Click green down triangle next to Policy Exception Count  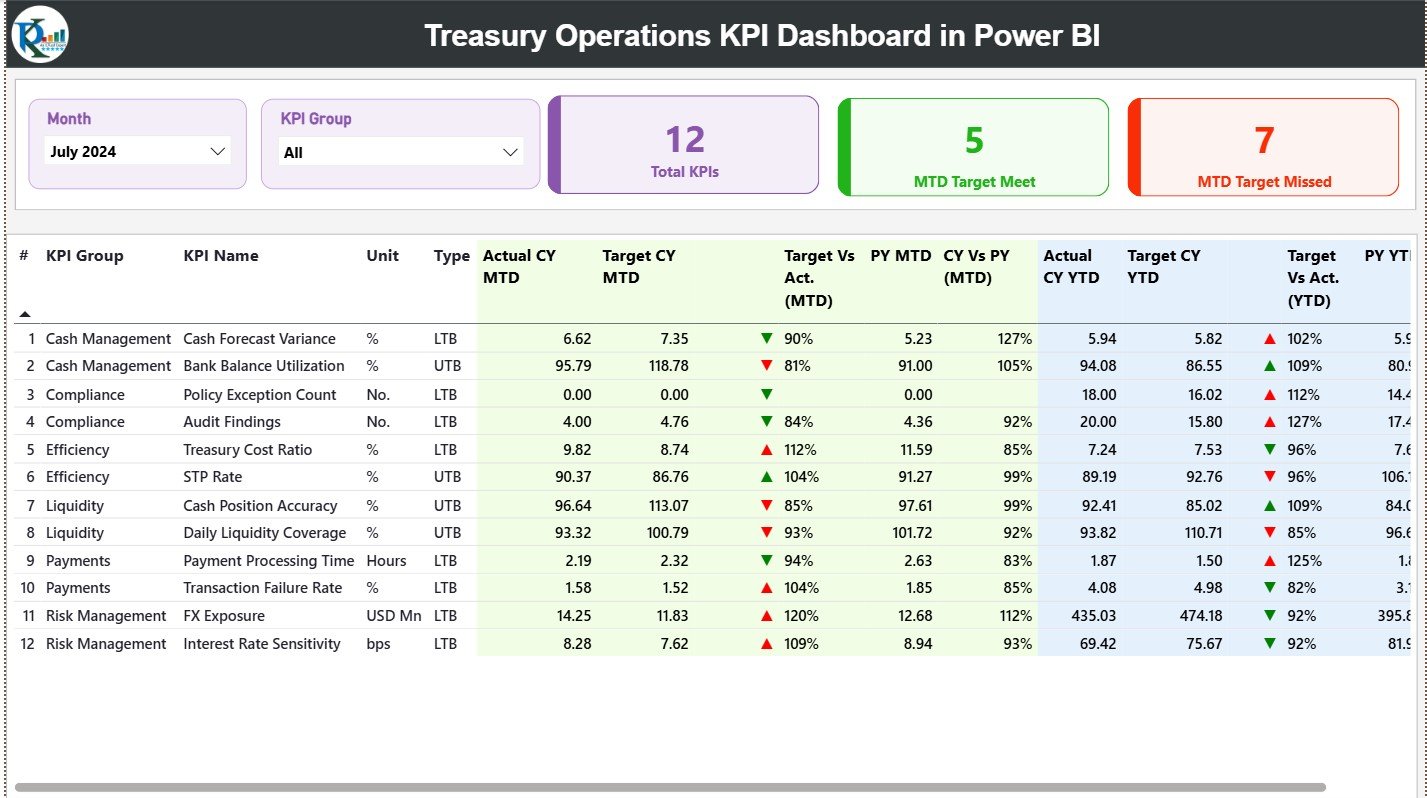[766, 394]
